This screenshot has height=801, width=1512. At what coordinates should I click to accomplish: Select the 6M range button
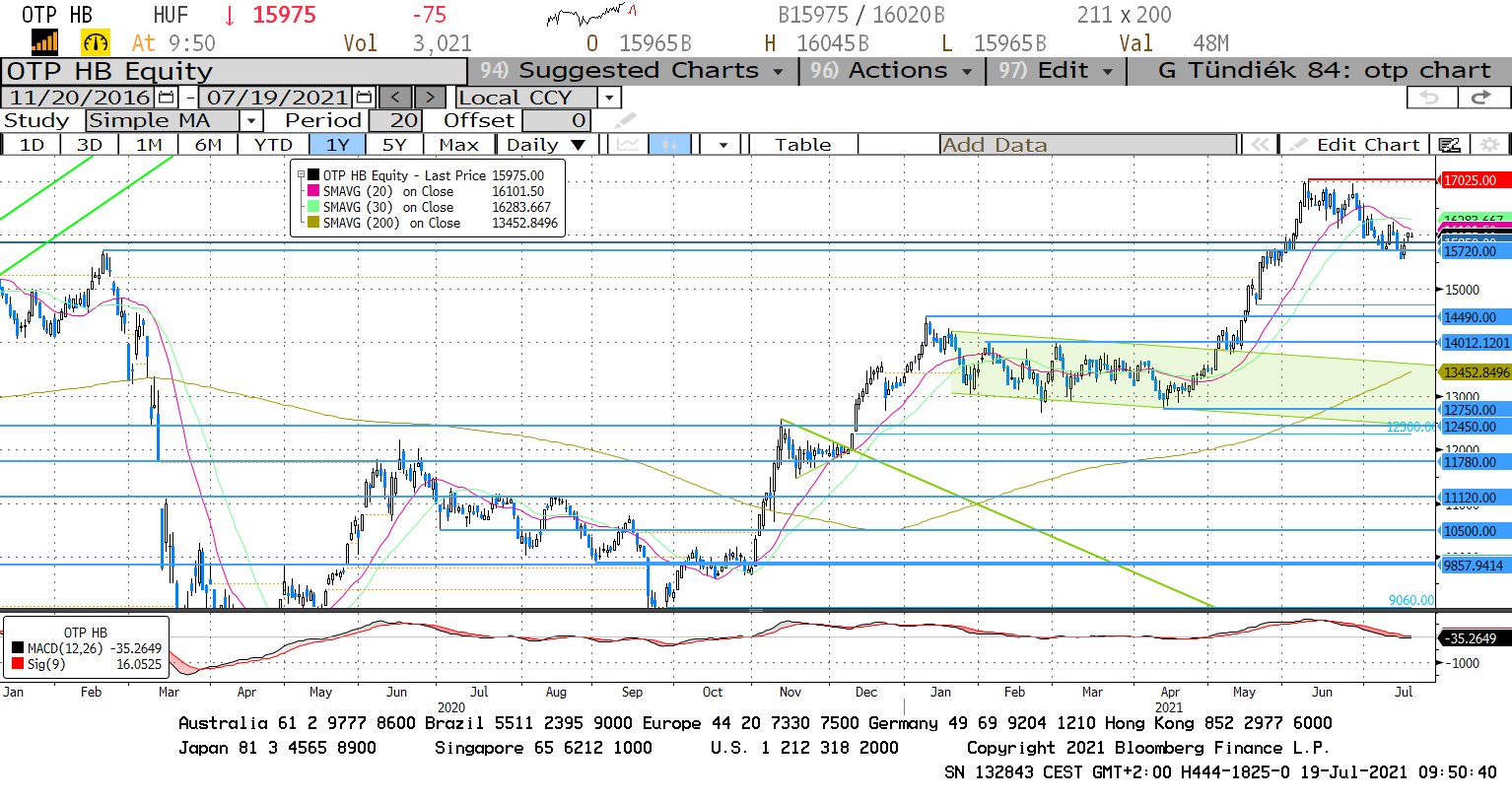coord(208,145)
